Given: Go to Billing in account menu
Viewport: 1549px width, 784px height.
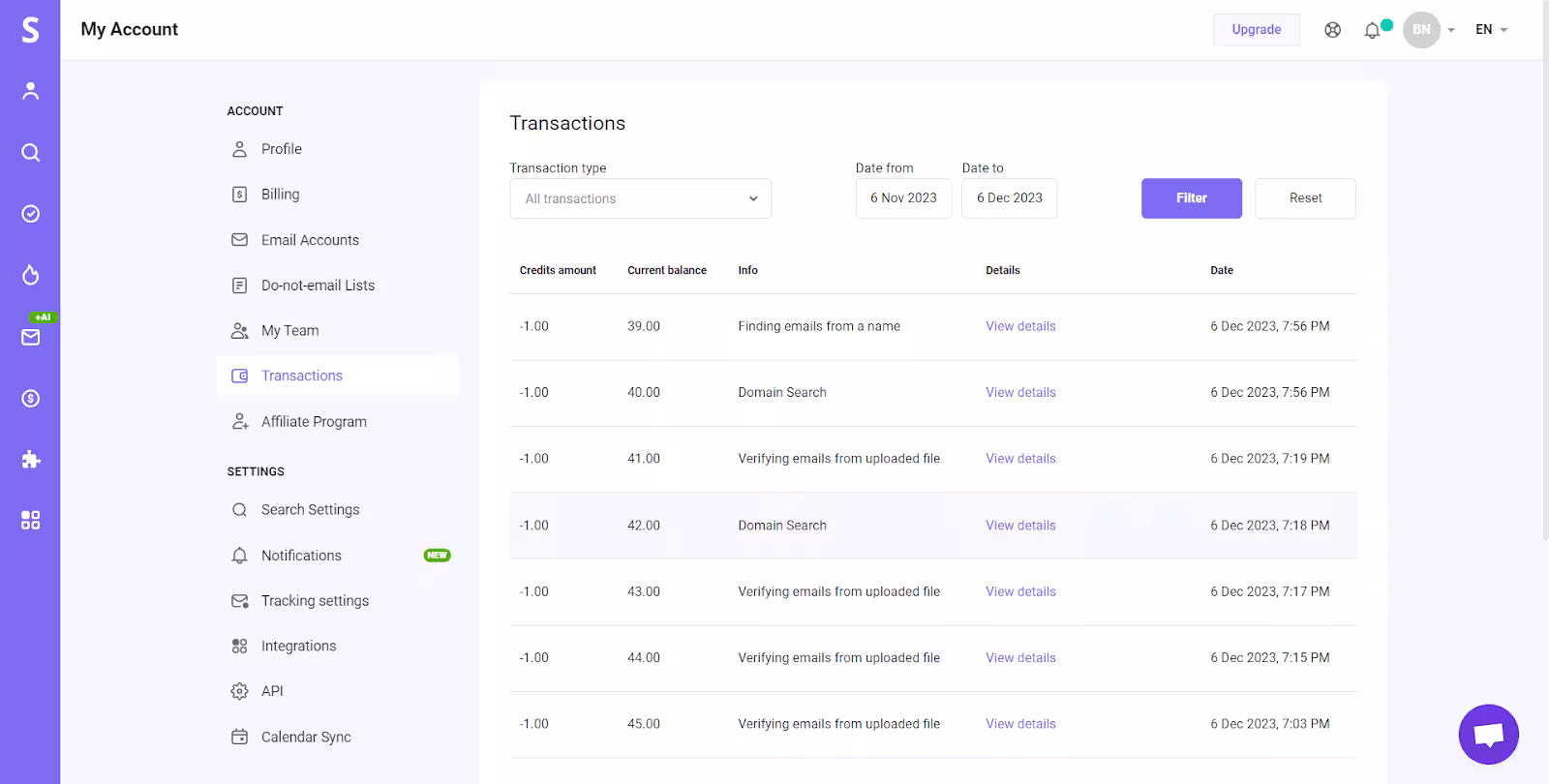Looking at the screenshot, I should [280, 195].
